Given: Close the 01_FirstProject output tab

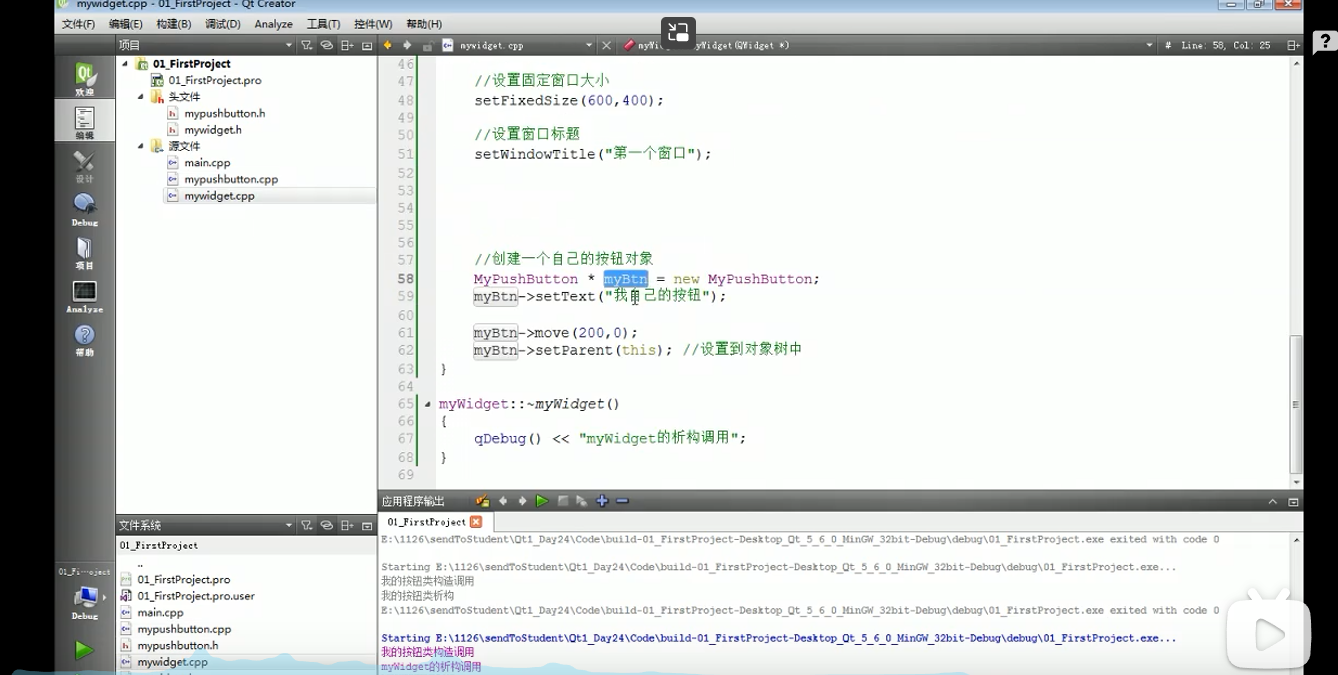Looking at the screenshot, I should (476, 522).
